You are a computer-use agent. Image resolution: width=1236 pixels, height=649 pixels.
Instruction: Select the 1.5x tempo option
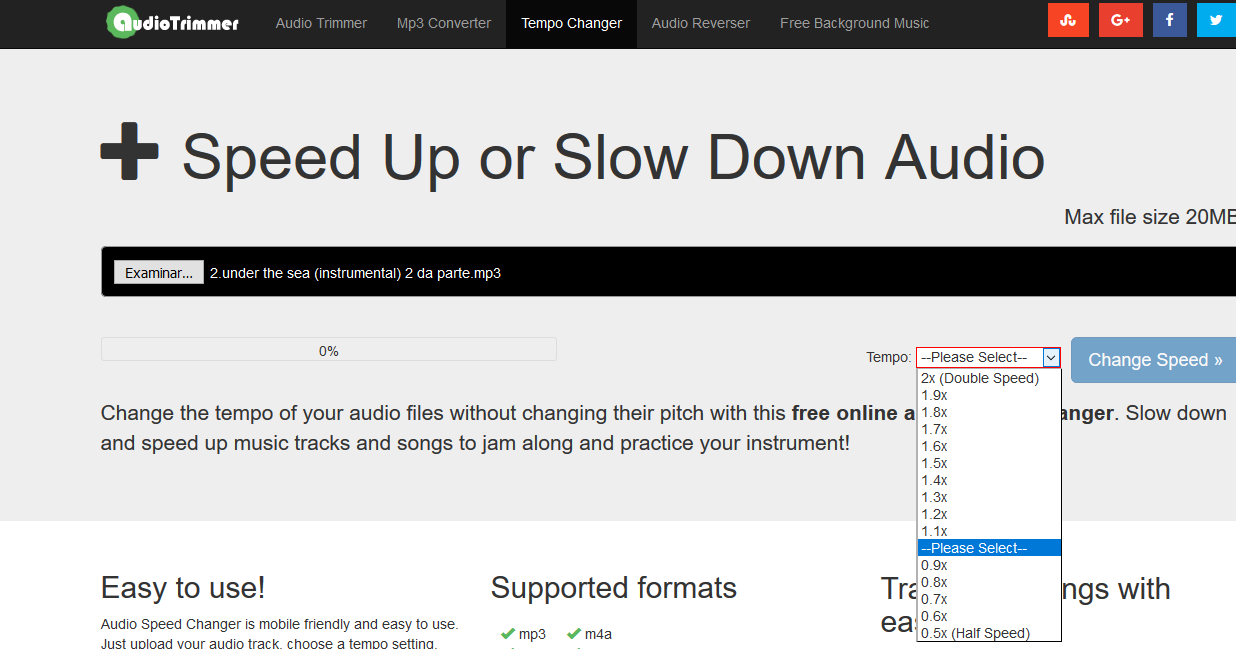[x=935, y=463]
